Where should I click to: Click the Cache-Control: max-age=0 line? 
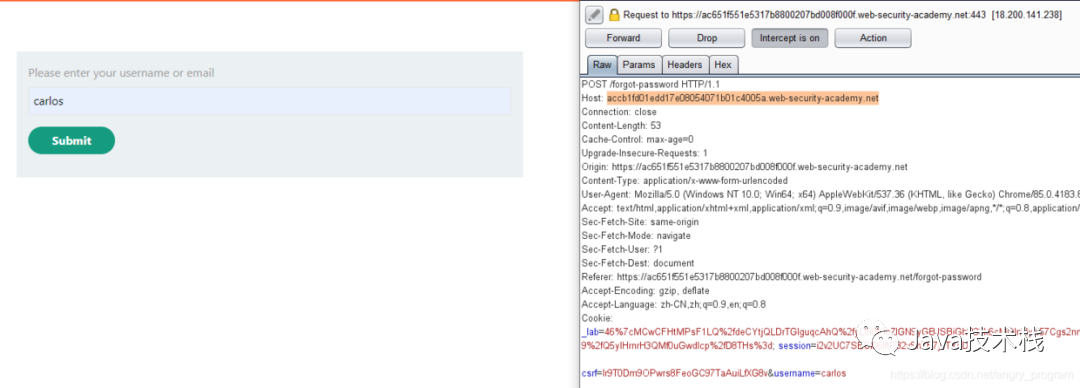tap(637, 139)
